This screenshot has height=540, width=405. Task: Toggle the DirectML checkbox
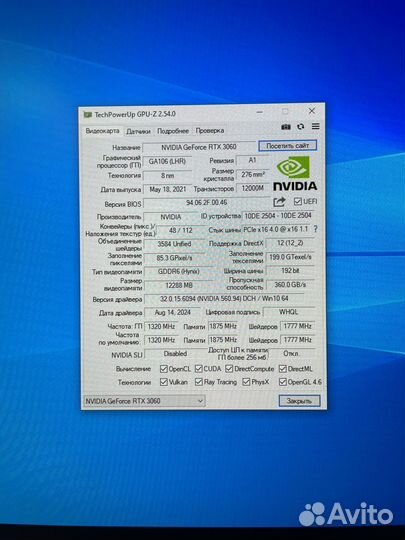[x=283, y=369]
